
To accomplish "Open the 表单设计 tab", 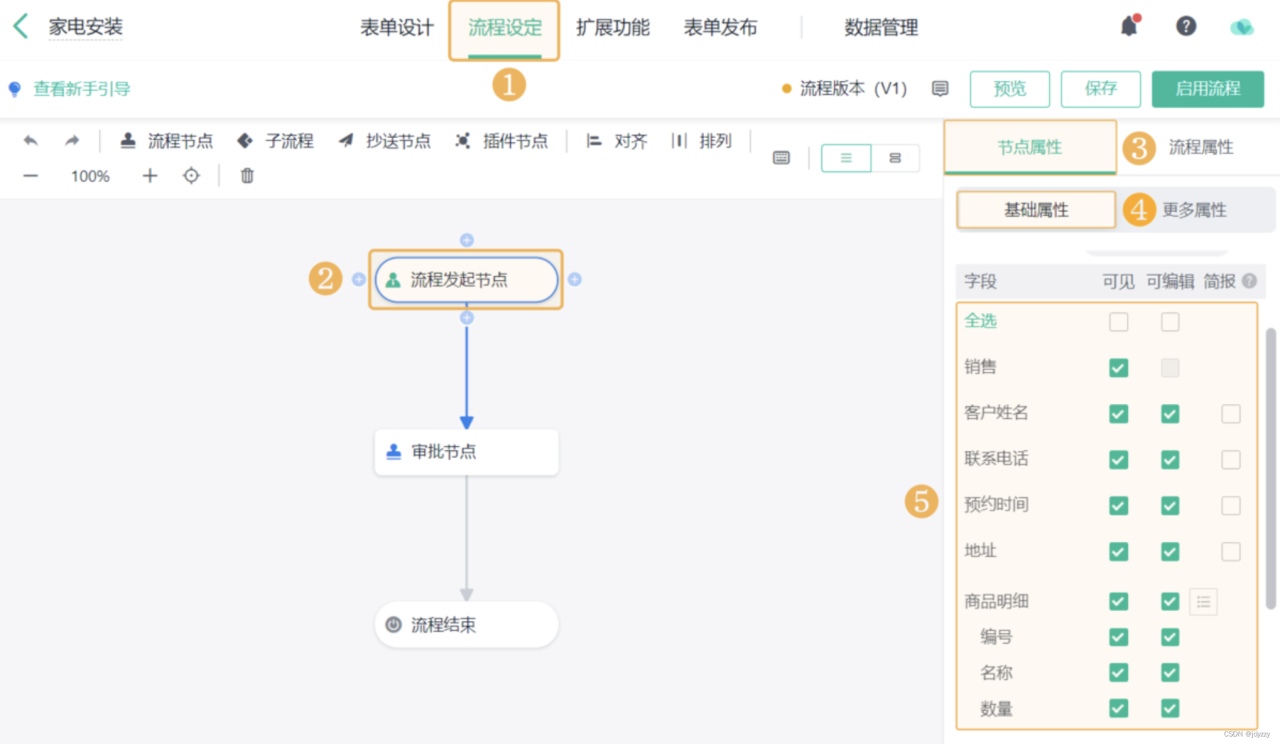I will 397,28.
